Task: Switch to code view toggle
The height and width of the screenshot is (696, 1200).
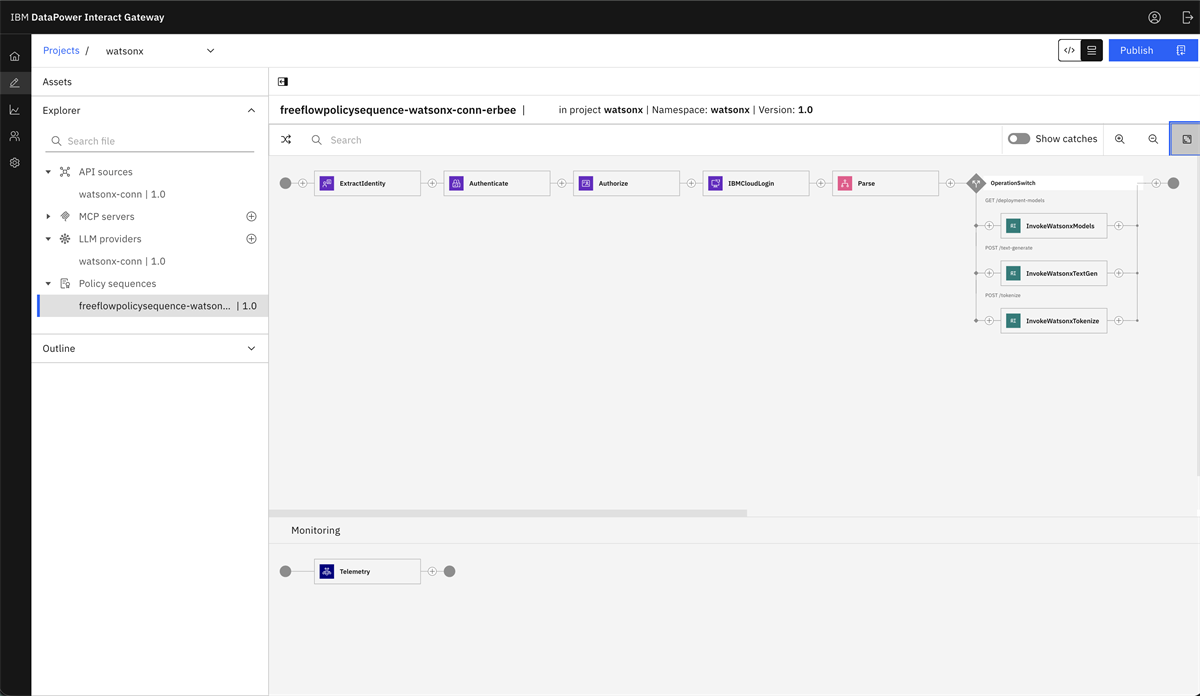Action: tap(1070, 50)
